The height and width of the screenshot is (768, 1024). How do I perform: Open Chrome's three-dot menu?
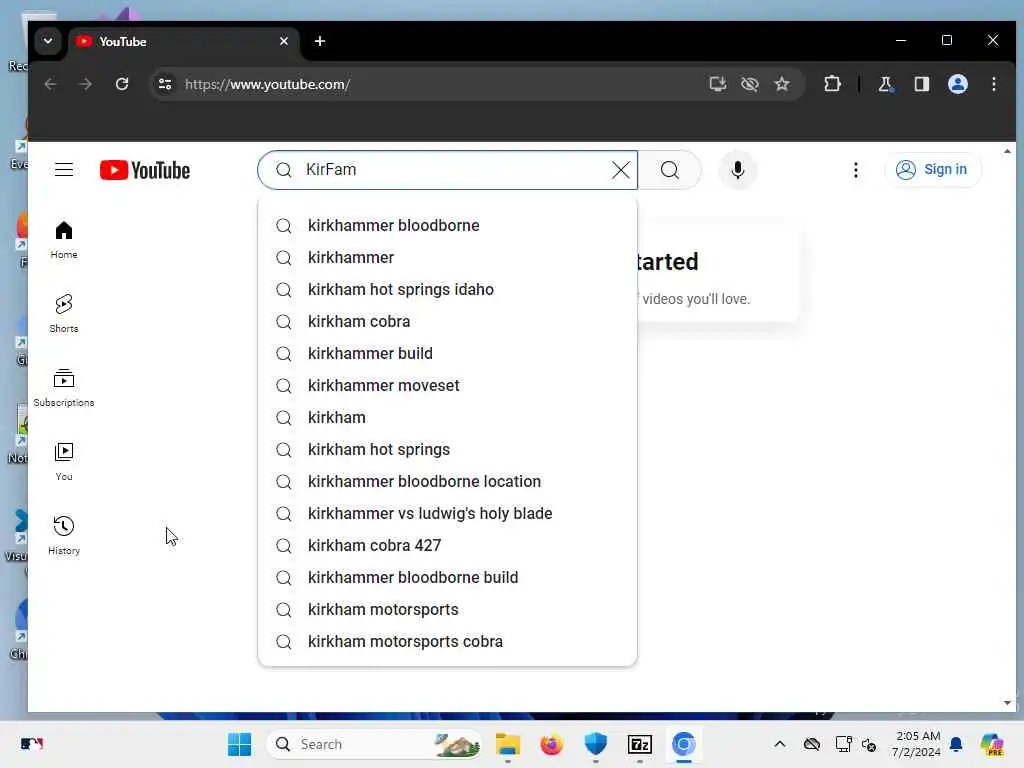pos(993,84)
